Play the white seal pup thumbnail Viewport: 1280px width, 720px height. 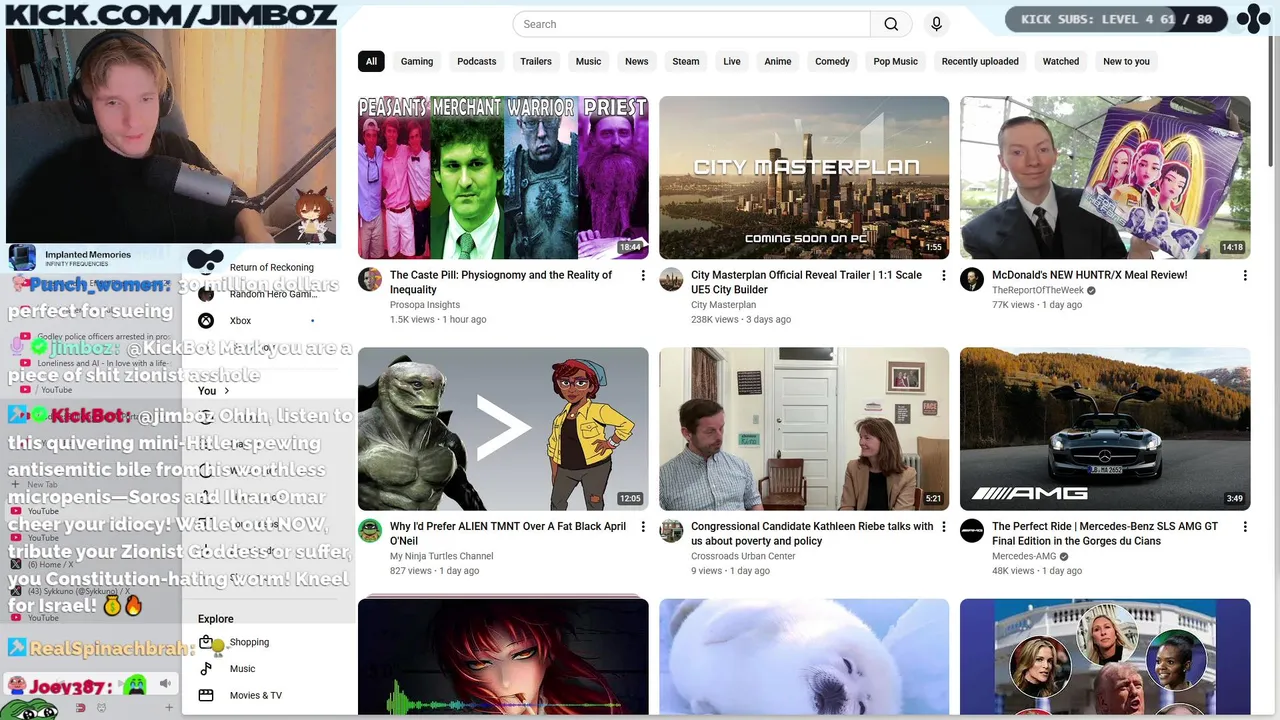click(804, 657)
